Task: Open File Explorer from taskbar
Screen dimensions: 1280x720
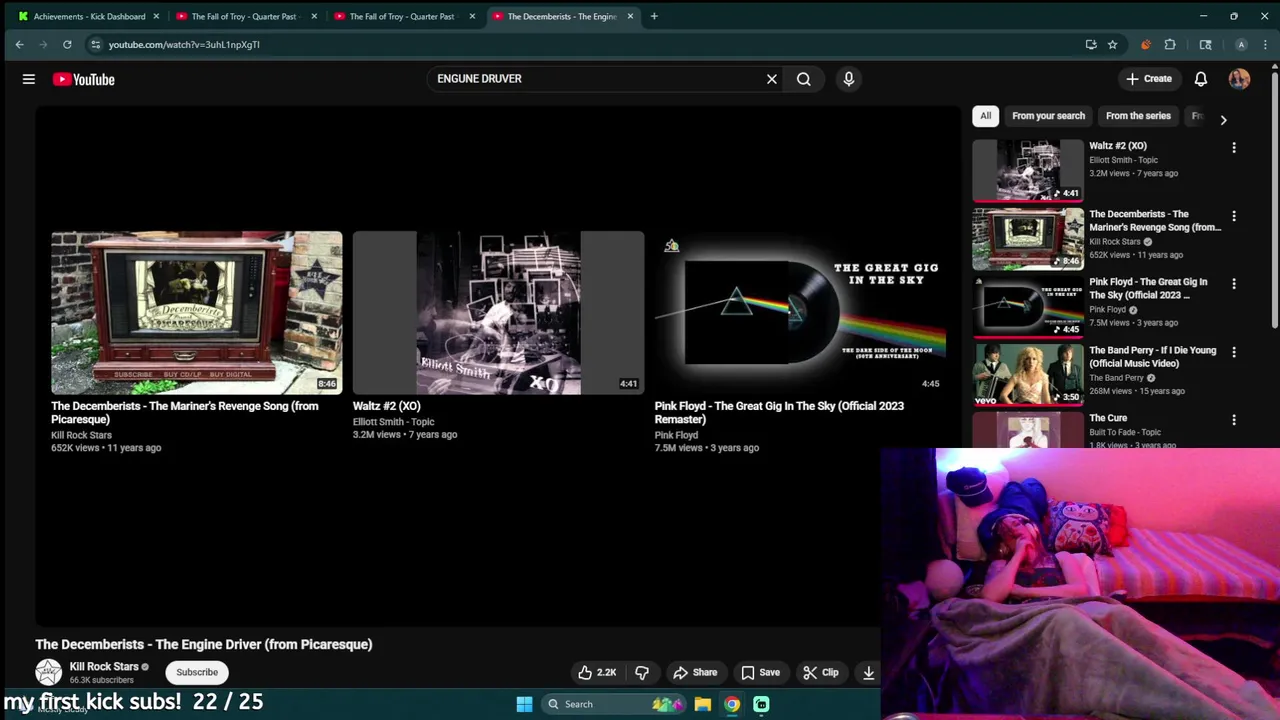Action: click(x=703, y=704)
